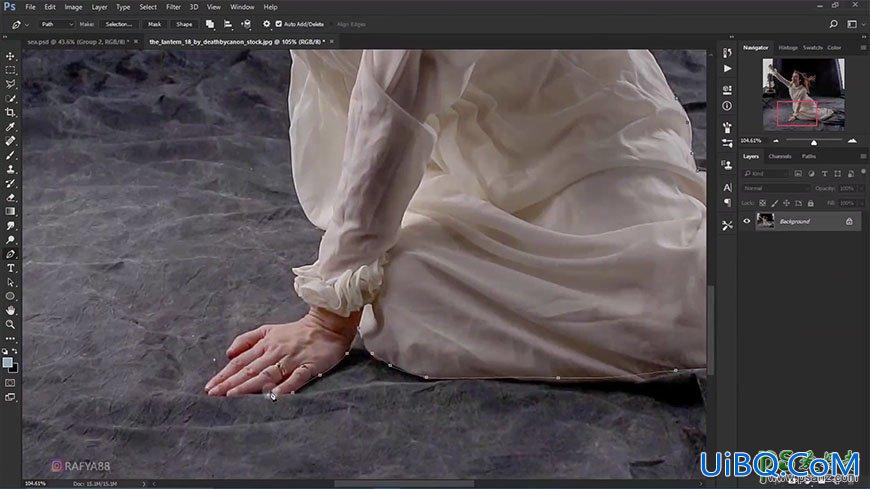
Task: Select the Horizontal Type tool
Action: click(x=10, y=268)
